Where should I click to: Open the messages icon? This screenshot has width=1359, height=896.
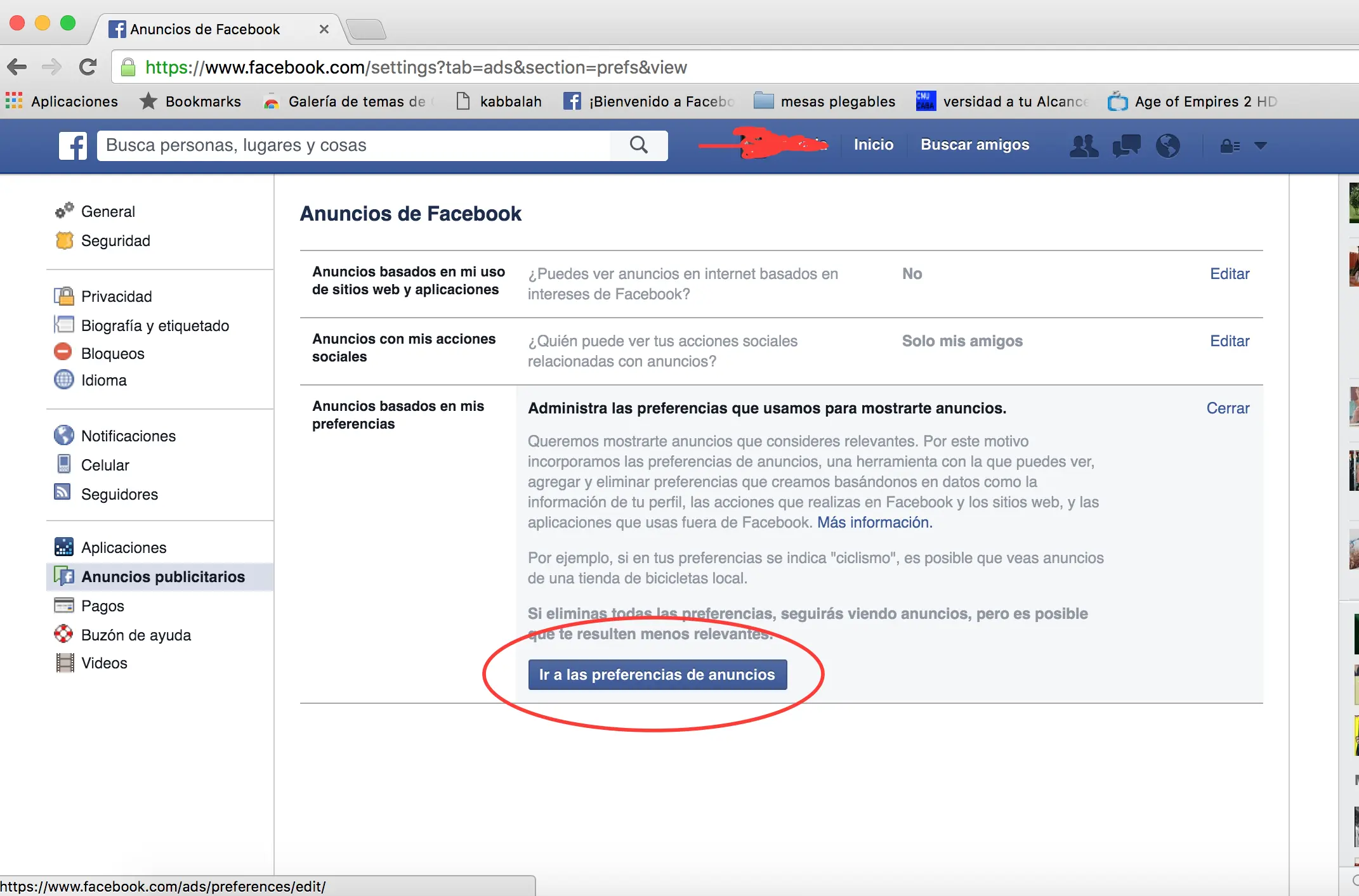[1126, 145]
